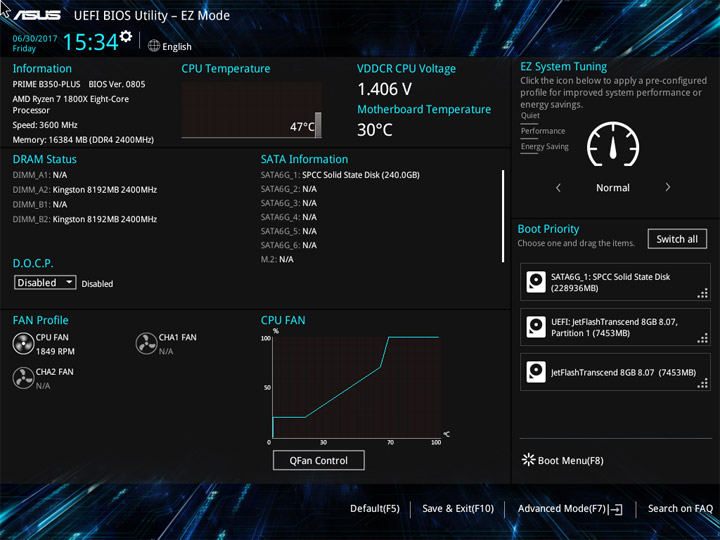The image size is (720, 540).
Task: Click the PRIME B350-PLUS board name
Action: 46,84
